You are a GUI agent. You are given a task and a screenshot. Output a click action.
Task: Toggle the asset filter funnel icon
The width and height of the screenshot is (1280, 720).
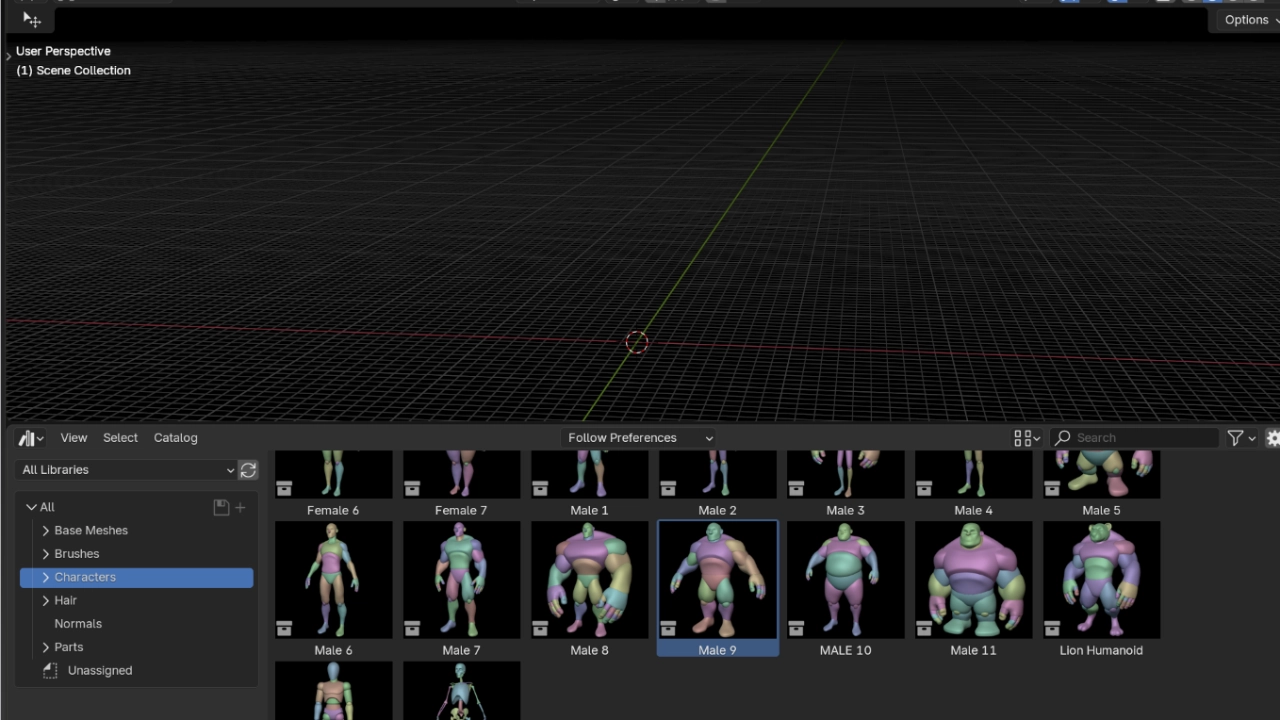[x=1235, y=438]
